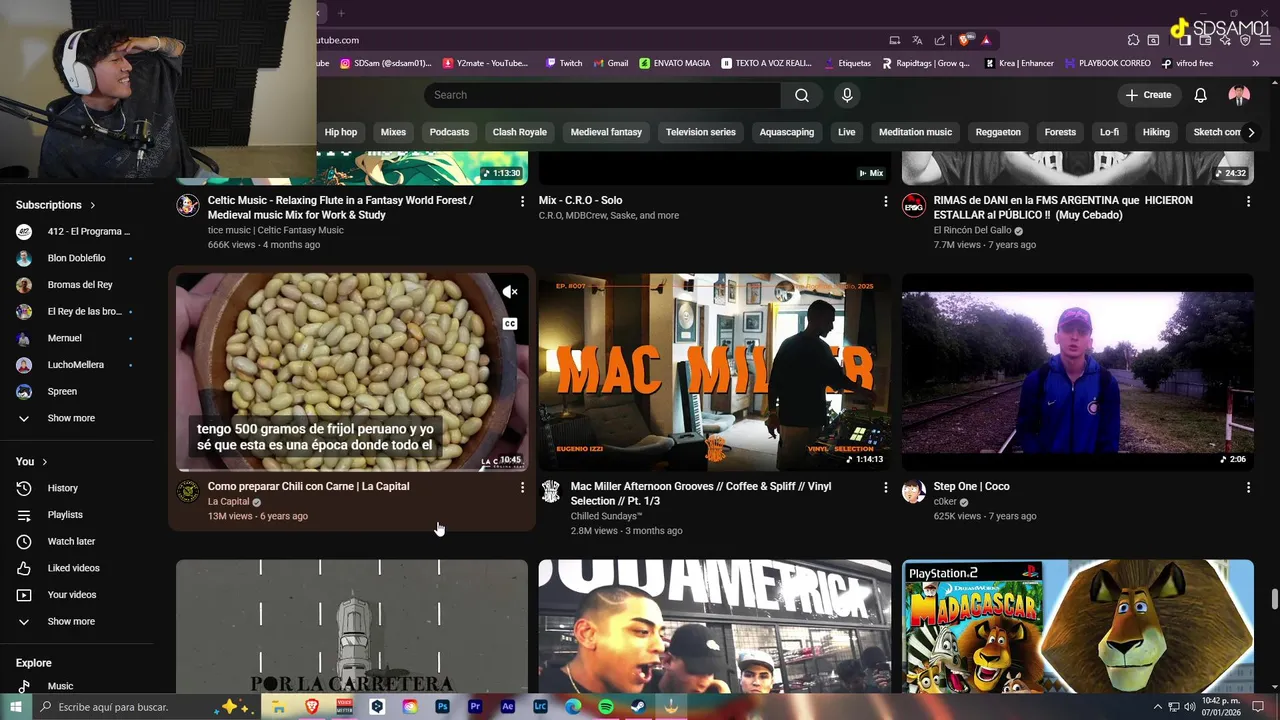The image size is (1280, 720).
Task: Select the Mixes category chip
Action: pyautogui.click(x=393, y=132)
